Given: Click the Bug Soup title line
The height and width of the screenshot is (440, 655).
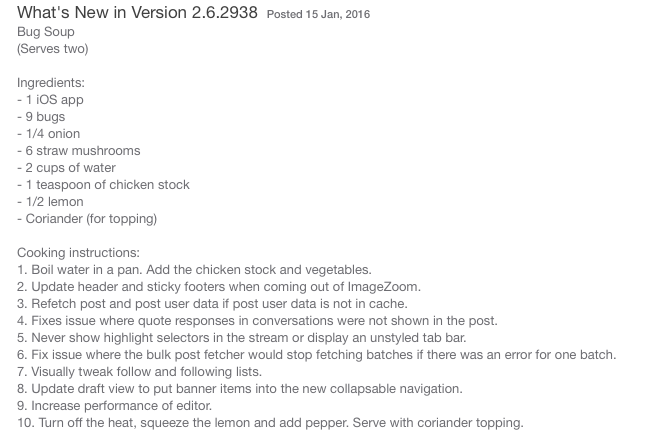Looking at the screenshot, I should click(46, 32).
